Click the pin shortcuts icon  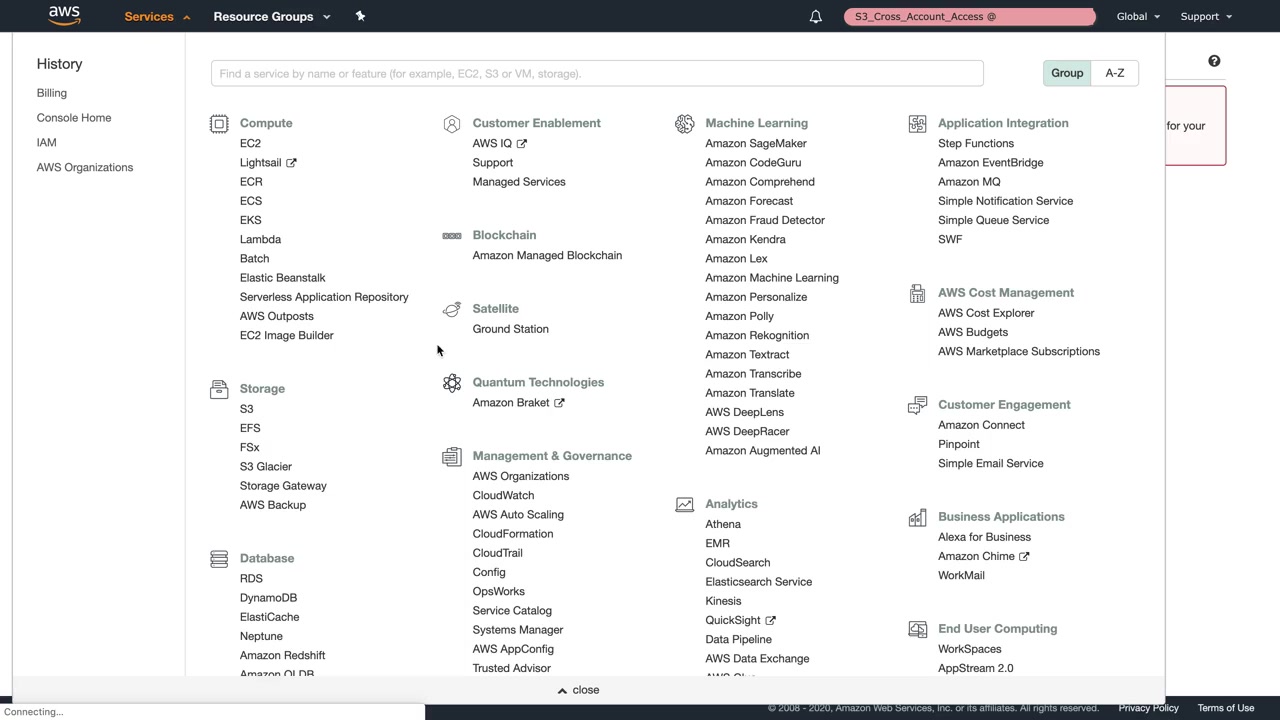360,16
